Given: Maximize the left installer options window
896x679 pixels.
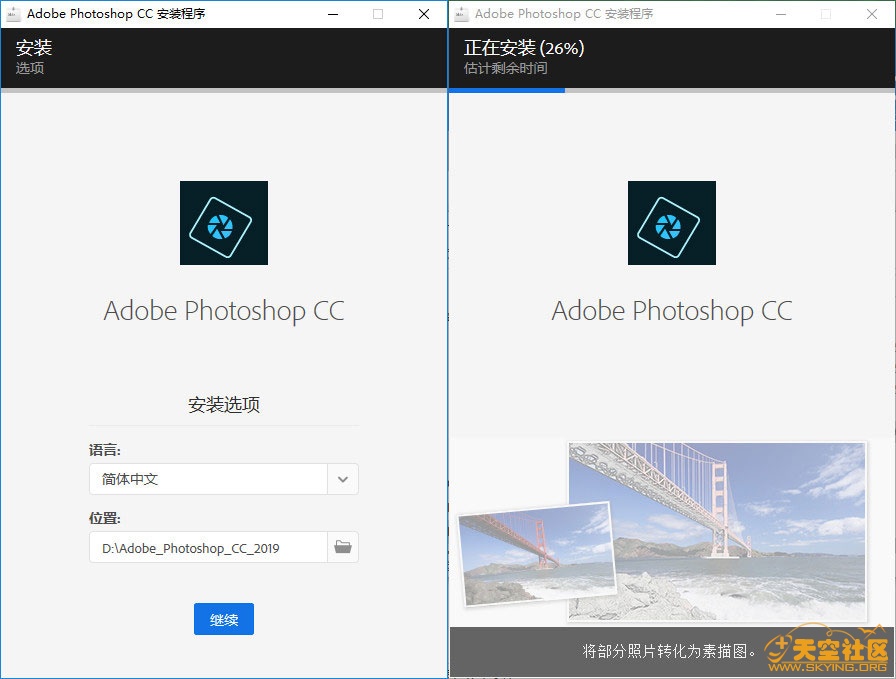Looking at the screenshot, I should tap(378, 14).
